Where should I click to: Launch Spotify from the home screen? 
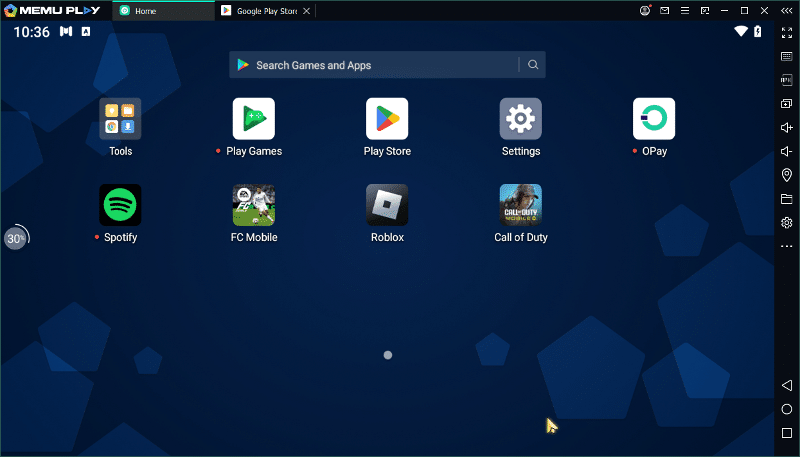[x=120, y=205]
